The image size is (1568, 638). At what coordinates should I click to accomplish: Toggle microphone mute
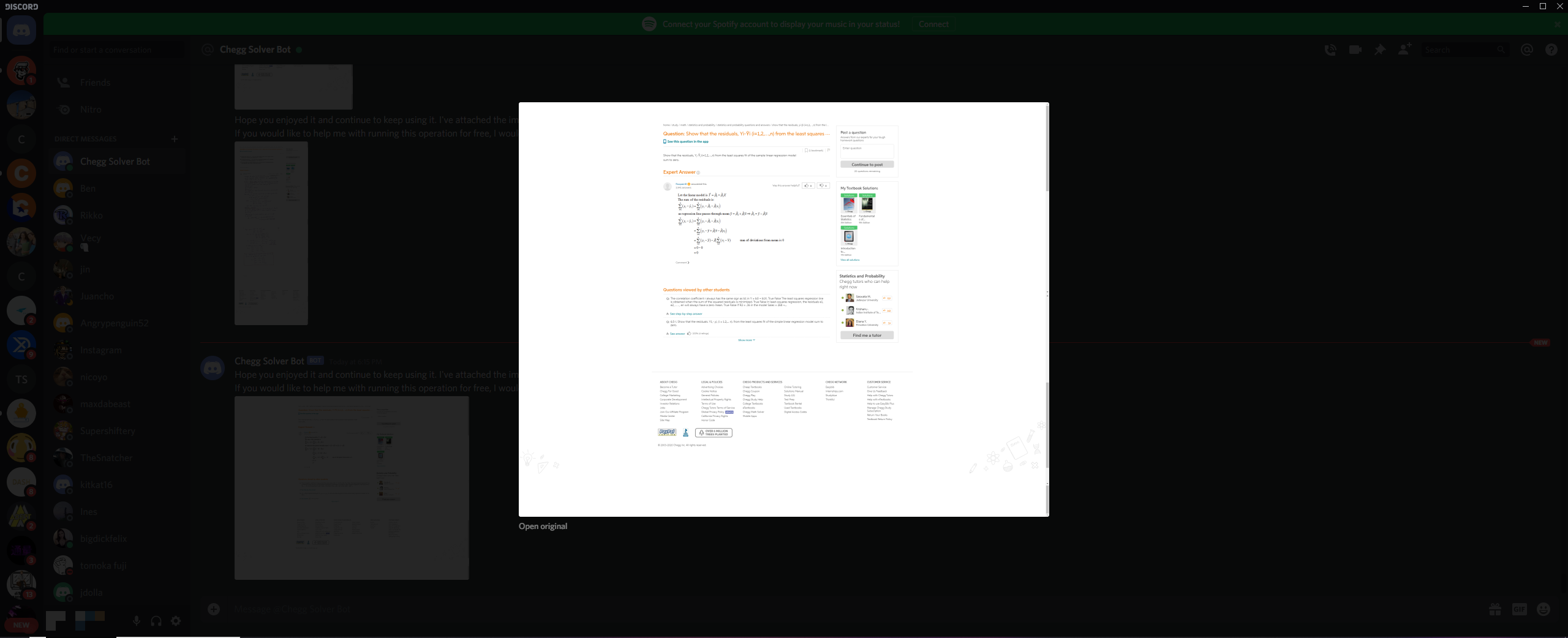tap(137, 621)
